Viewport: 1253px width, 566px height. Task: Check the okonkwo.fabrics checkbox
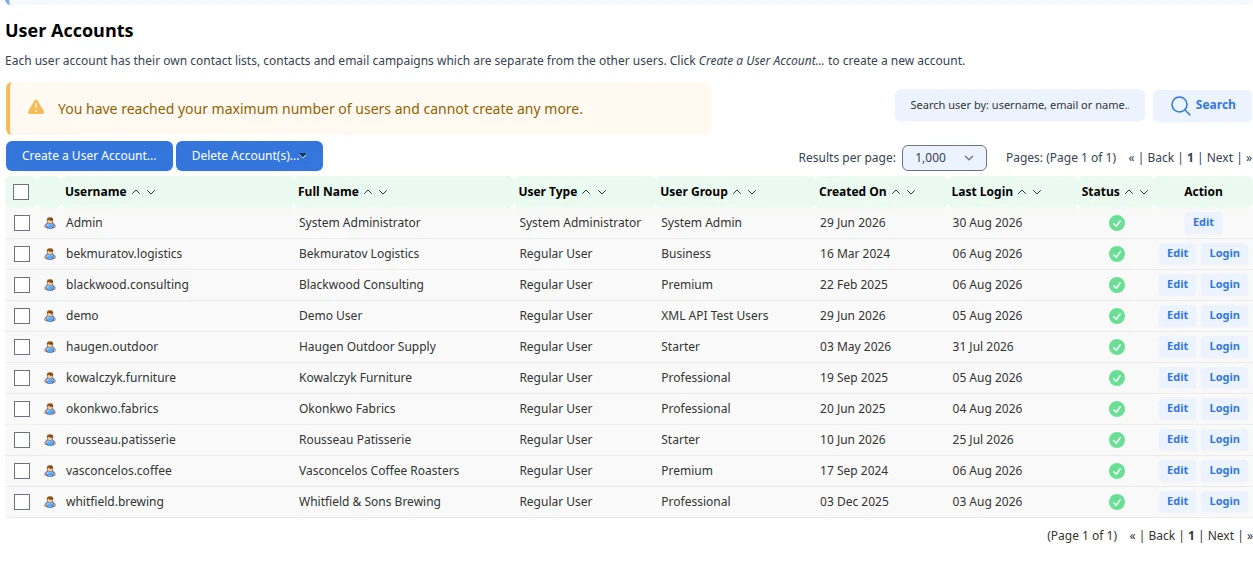coord(22,409)
